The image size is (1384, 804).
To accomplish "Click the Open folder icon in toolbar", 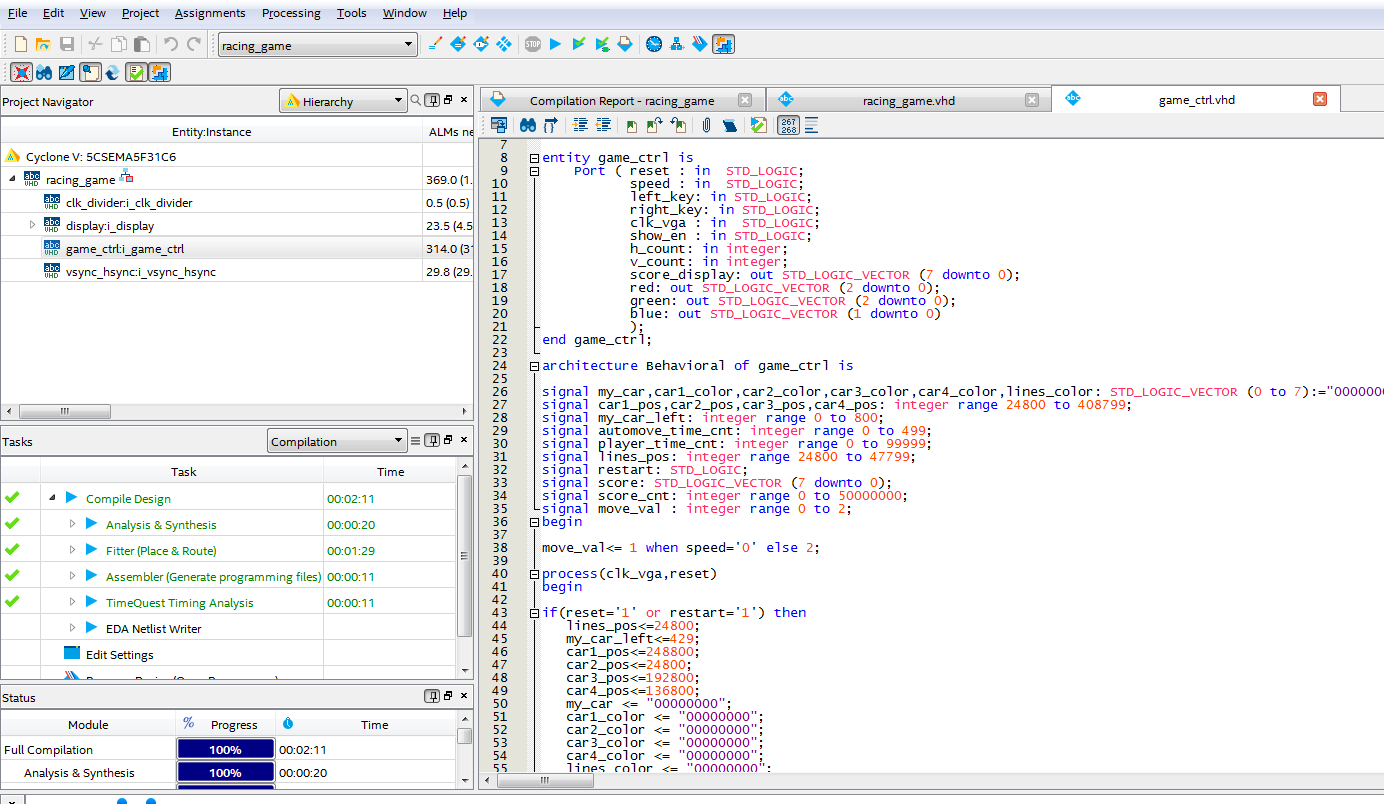I will coord(43,44).
